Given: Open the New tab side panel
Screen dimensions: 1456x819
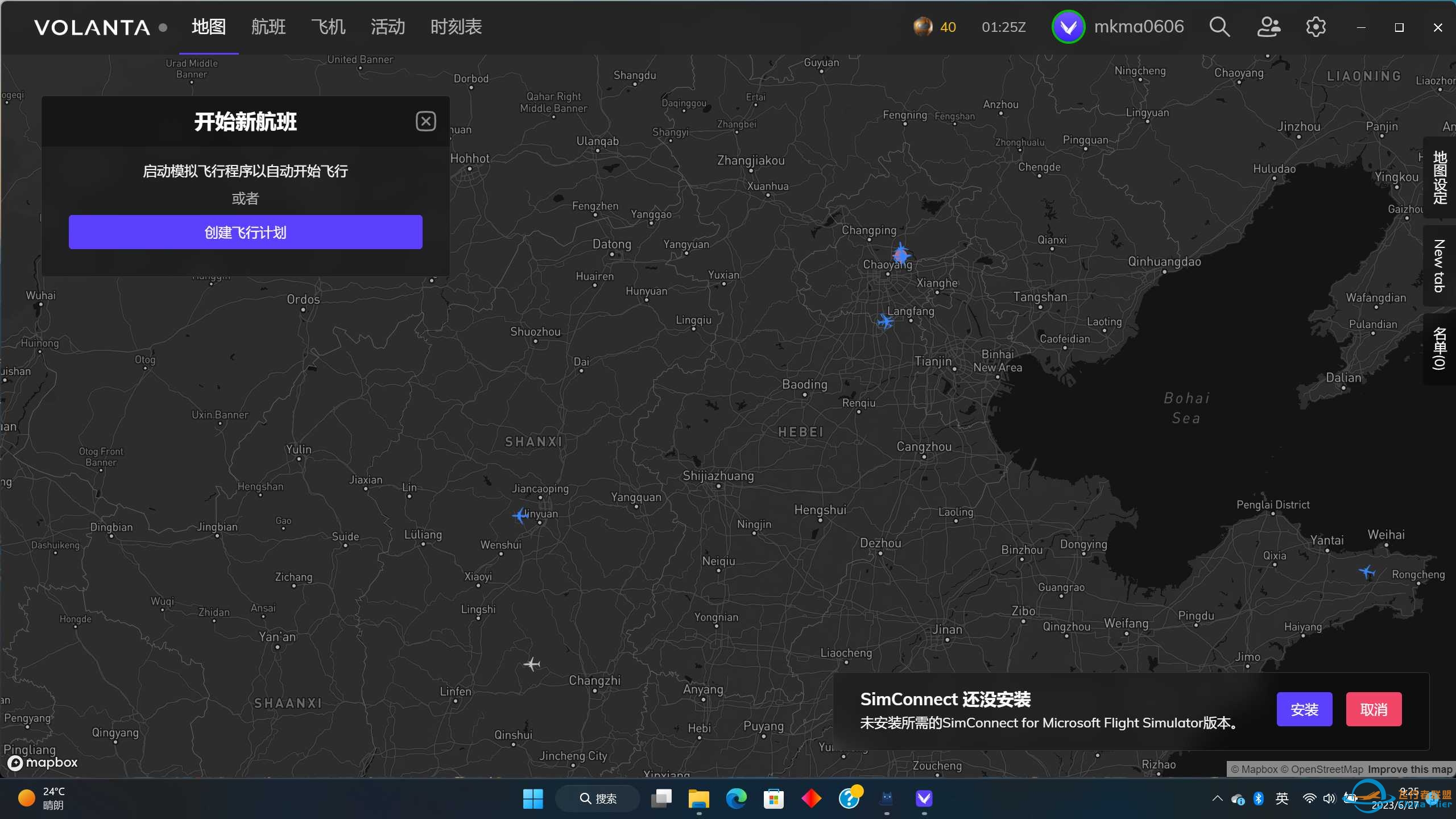Looking at the screenshot, I should pyautogui.click(x=1440, y=266).
